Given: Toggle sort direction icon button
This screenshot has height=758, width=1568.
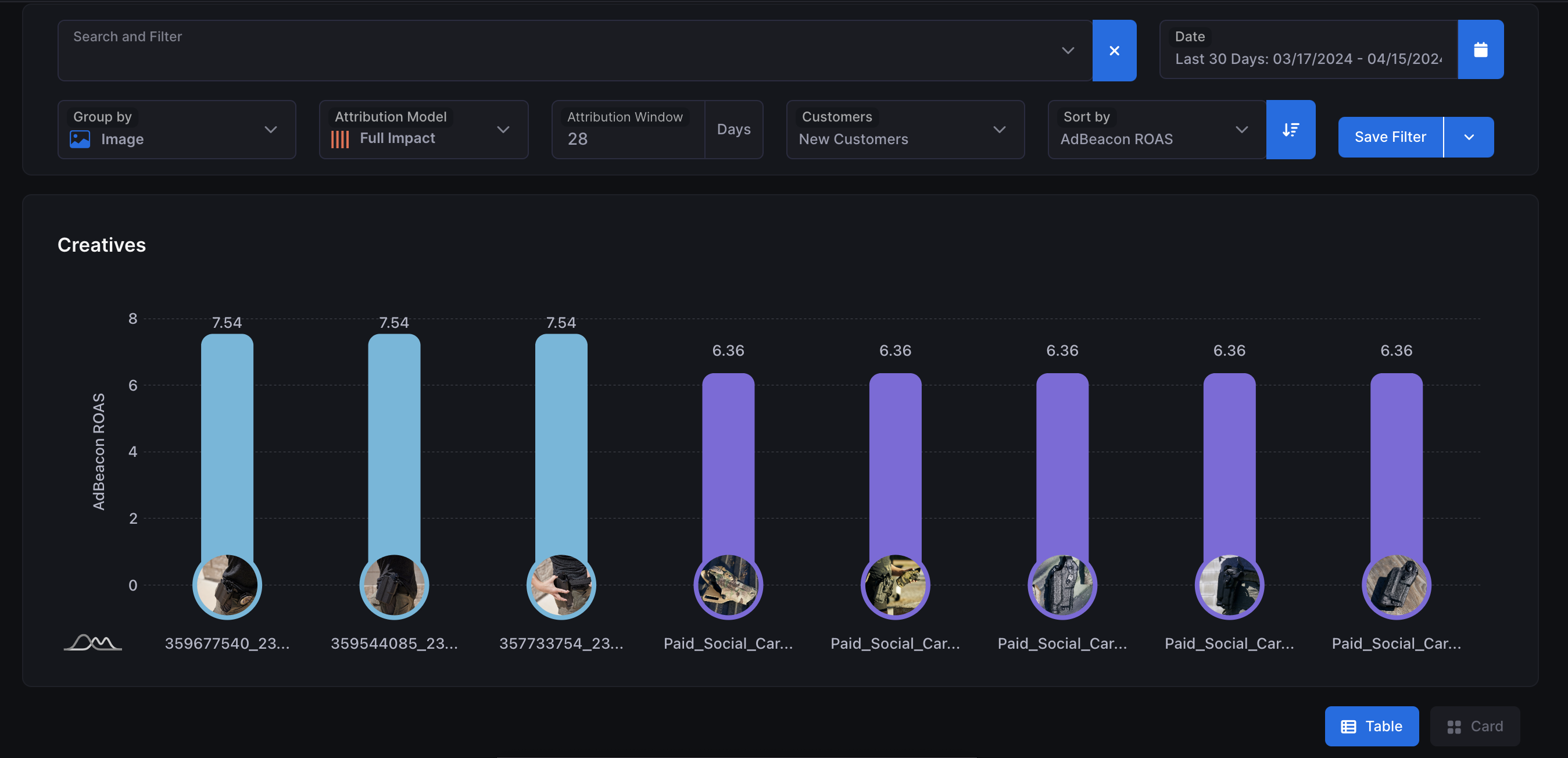Looking at the screenshot, I should (x=1290, y=130).
